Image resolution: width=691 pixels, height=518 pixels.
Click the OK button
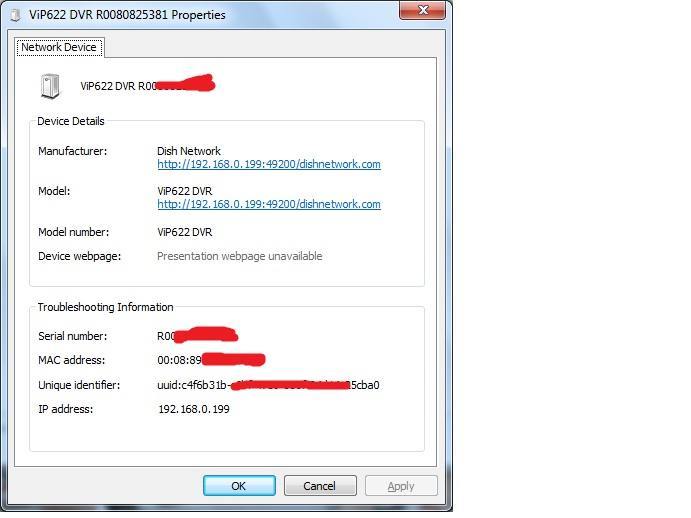[x=239, y=486]
